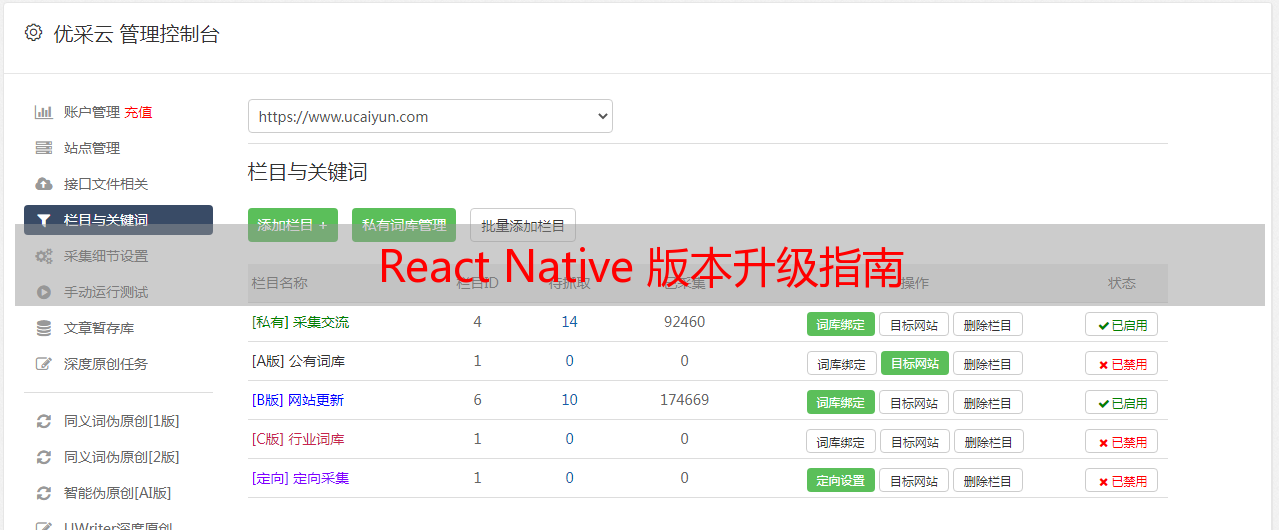Go to 接口文件相关
The height and width of the screenshot is (530, 1279).
[106, 184]
